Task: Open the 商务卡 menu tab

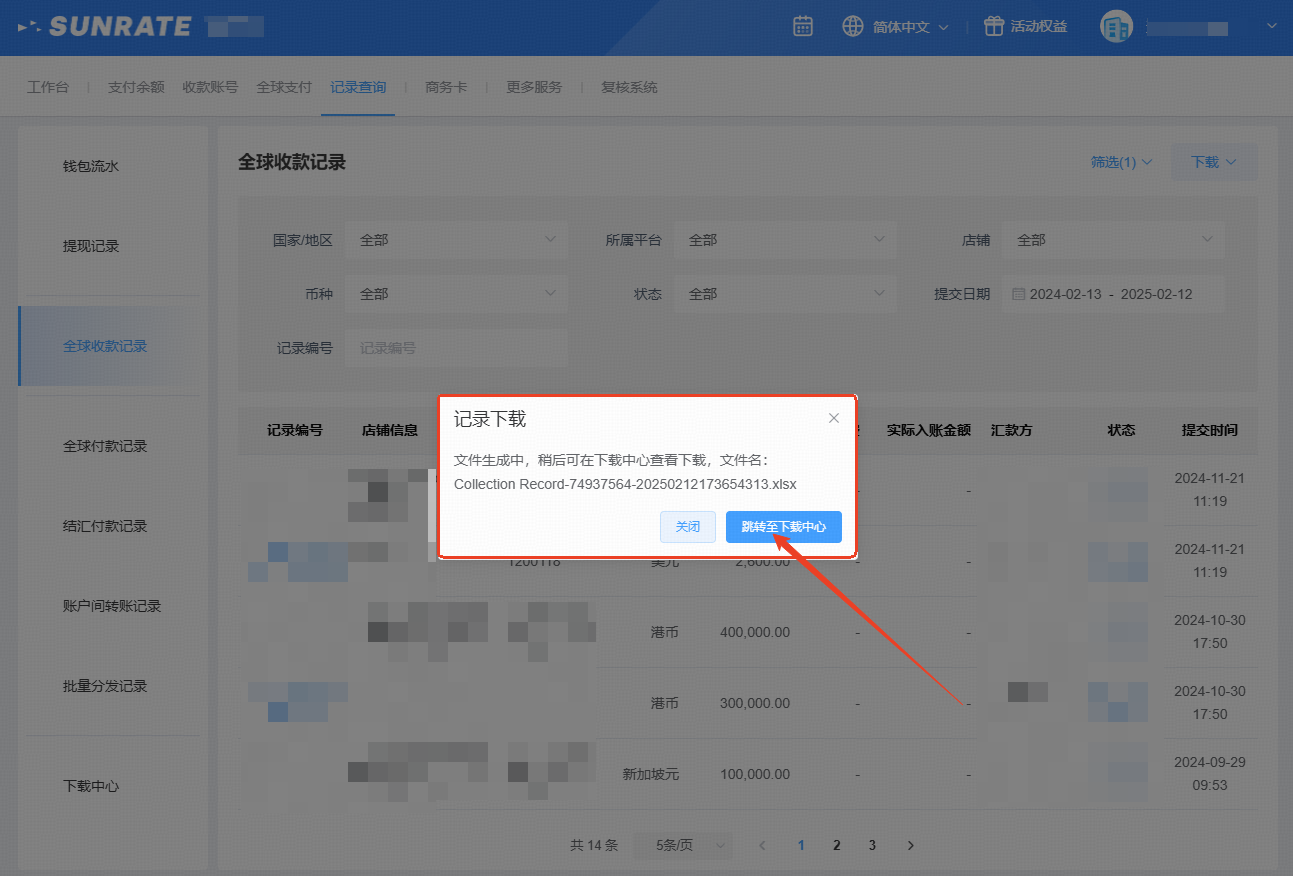Action: [446, 87]
